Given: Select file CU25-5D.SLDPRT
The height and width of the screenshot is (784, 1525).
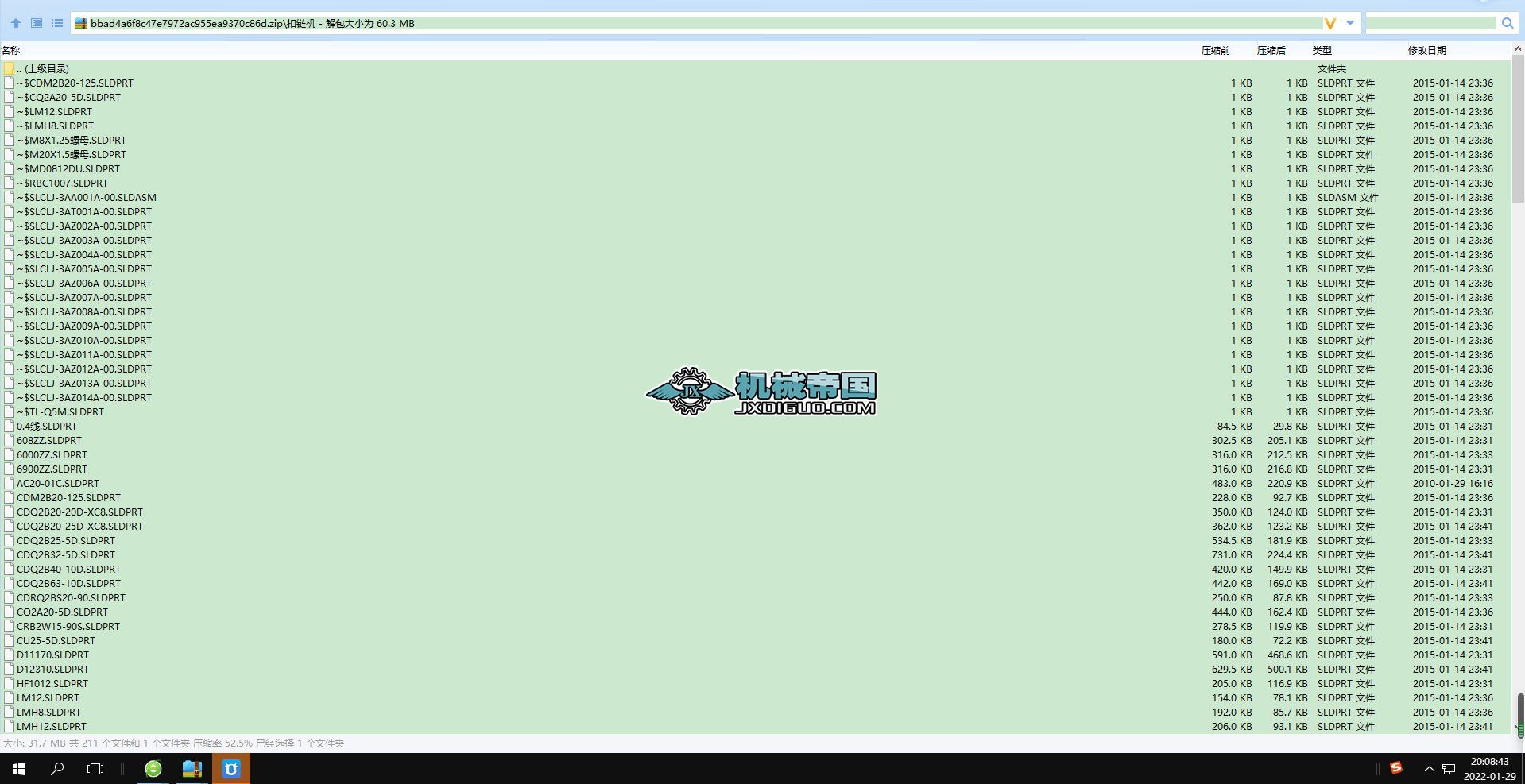Looking at the screenshot, I should (56, 641).
